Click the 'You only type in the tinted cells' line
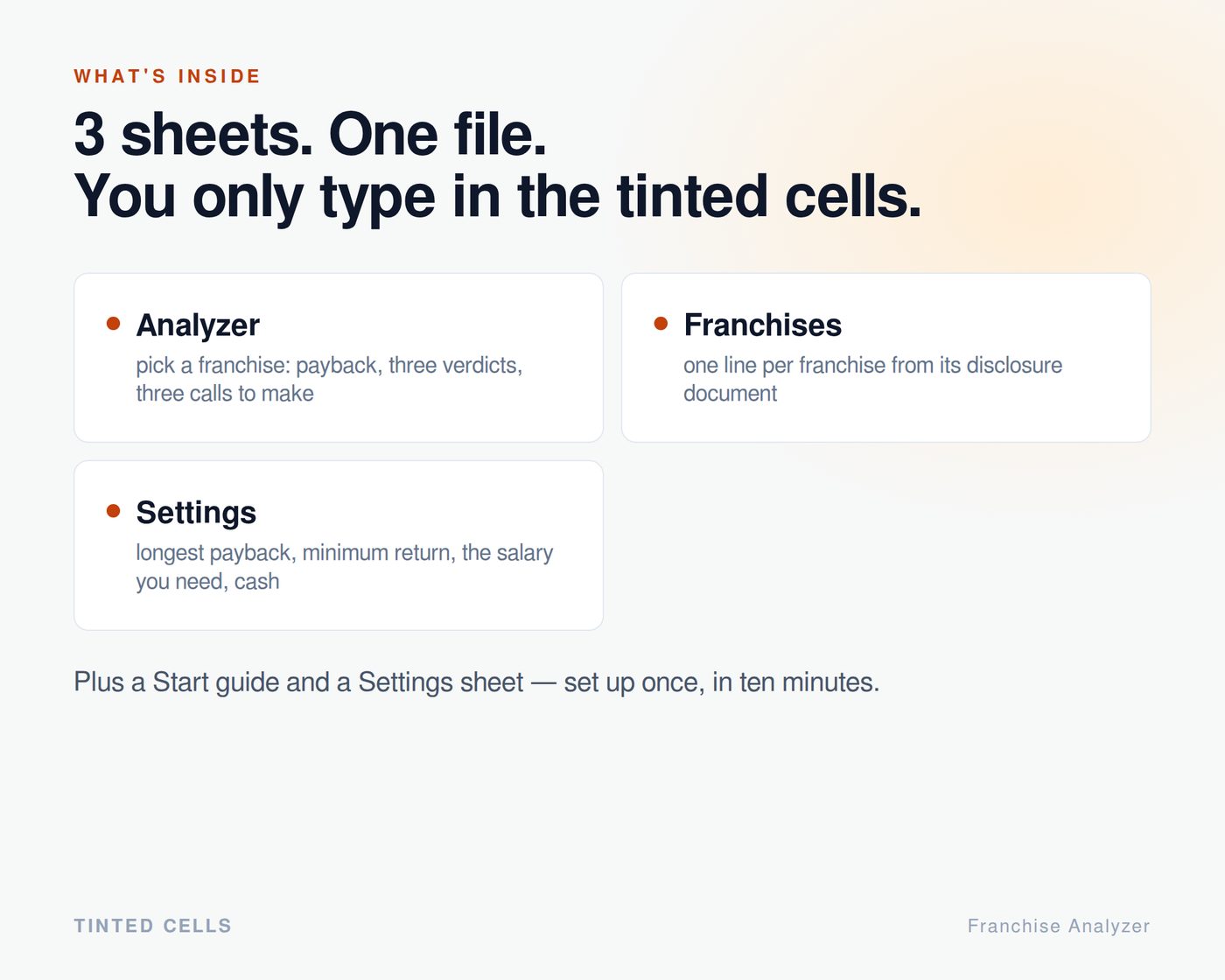Viewport: 1225px width, 980px height. (498, 196)
